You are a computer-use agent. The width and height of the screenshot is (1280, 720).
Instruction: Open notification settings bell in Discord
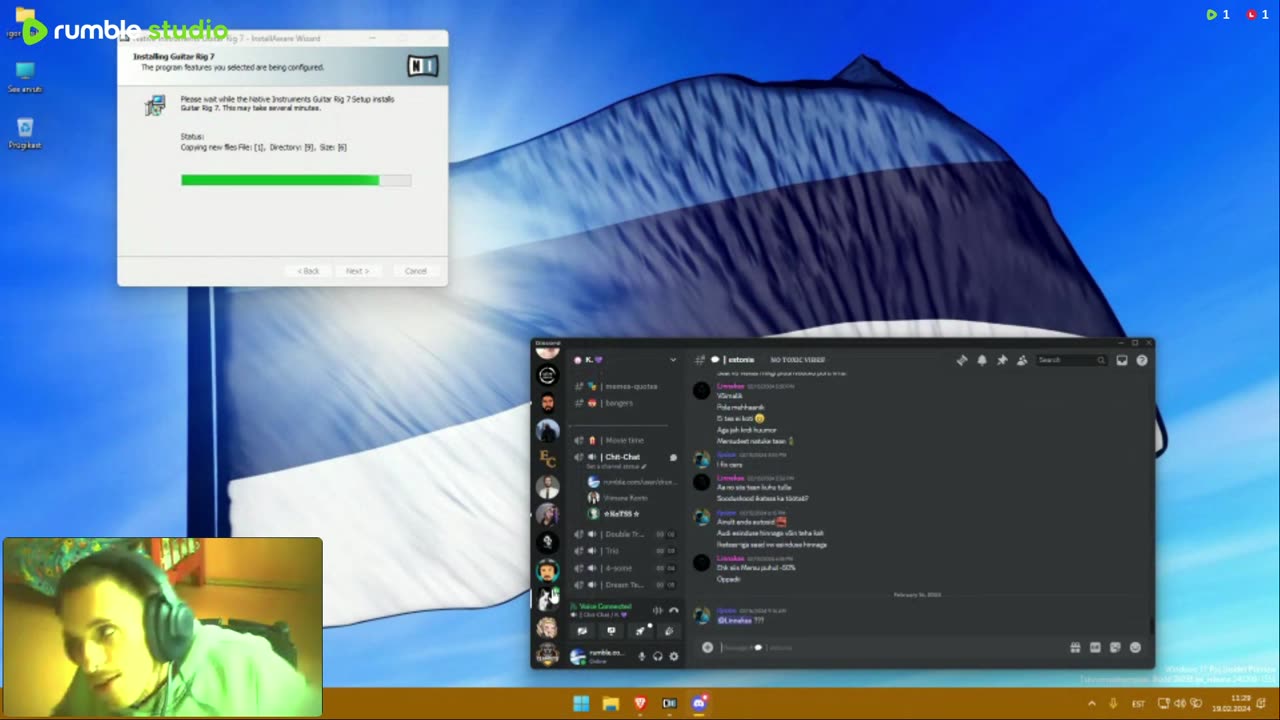(982, 360)
